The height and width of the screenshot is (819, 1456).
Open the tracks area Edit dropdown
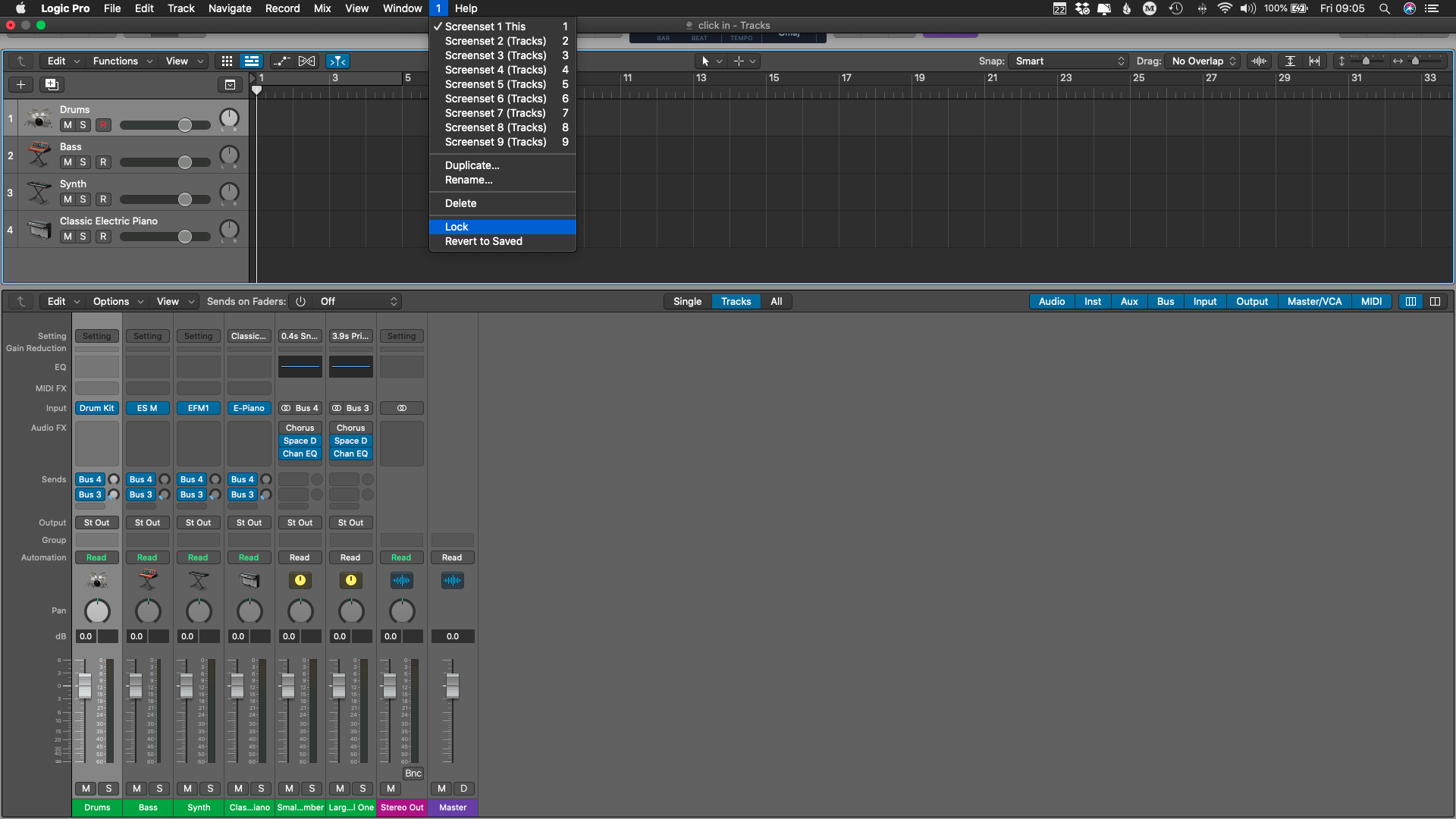[x=63, y=61]
